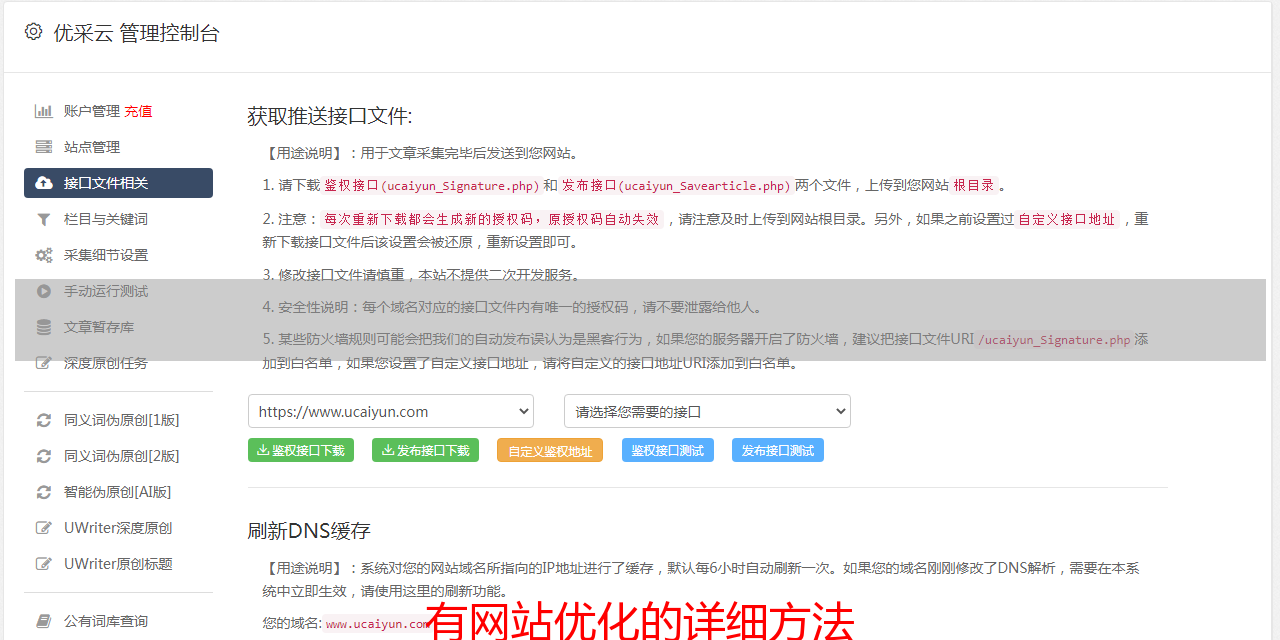Click the orange 自定义鉴权地址 button
This screenshot has height=640, width=1280.
[550, 450]
